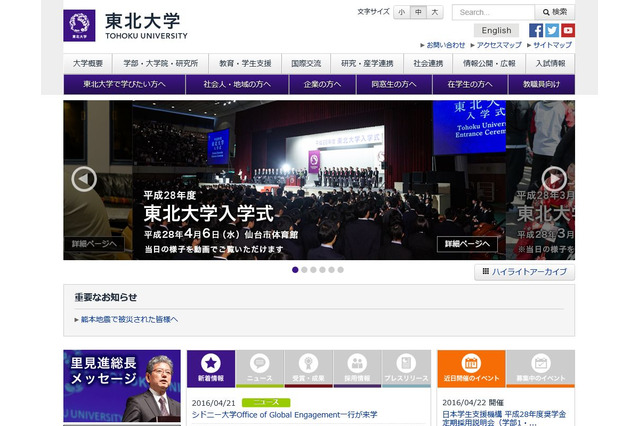
Task: Click the green ニュース category tag
Action: pyautogui.click(x=266, y=402)
